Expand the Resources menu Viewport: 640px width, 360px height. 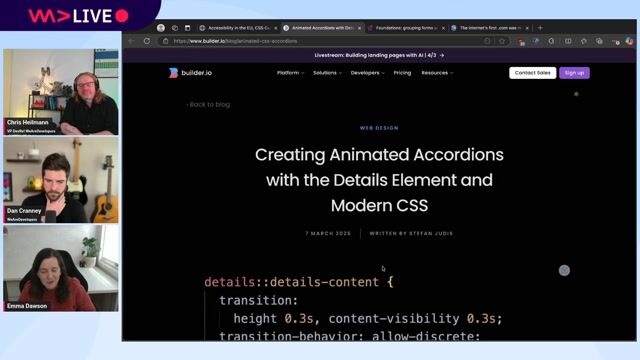coord(437,73)
